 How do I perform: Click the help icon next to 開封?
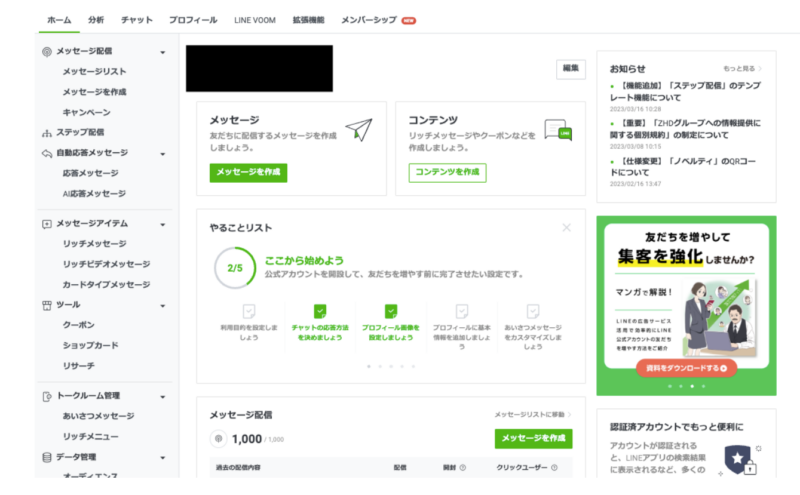click(x=463, y=467)
